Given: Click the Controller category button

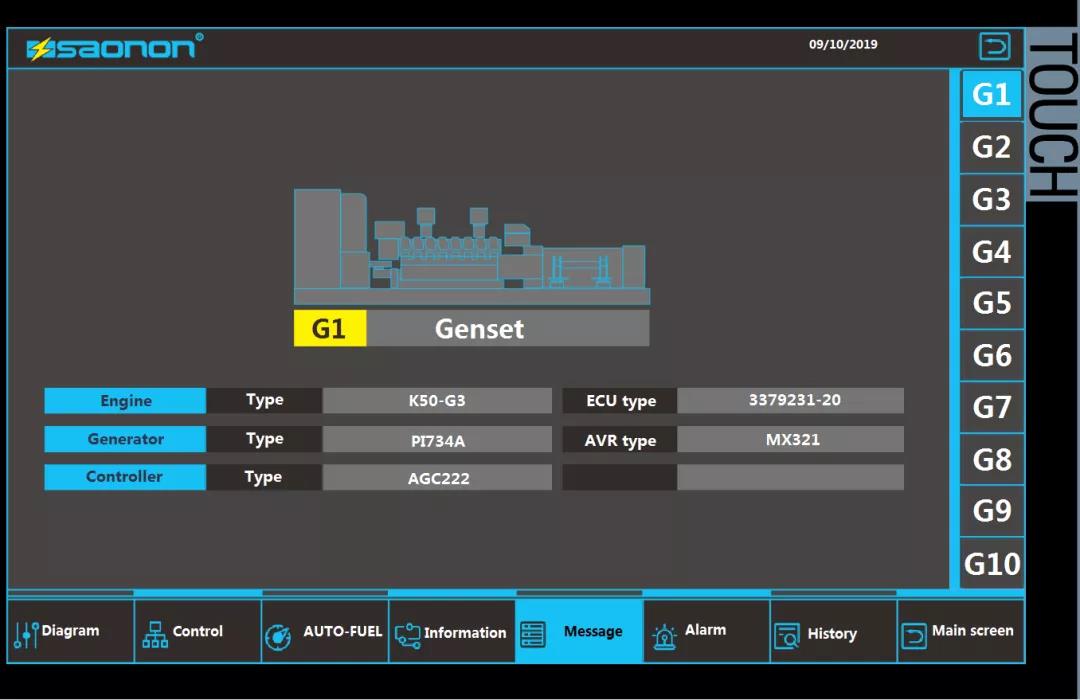Looking at the screenshot, I should pos(125,477).
